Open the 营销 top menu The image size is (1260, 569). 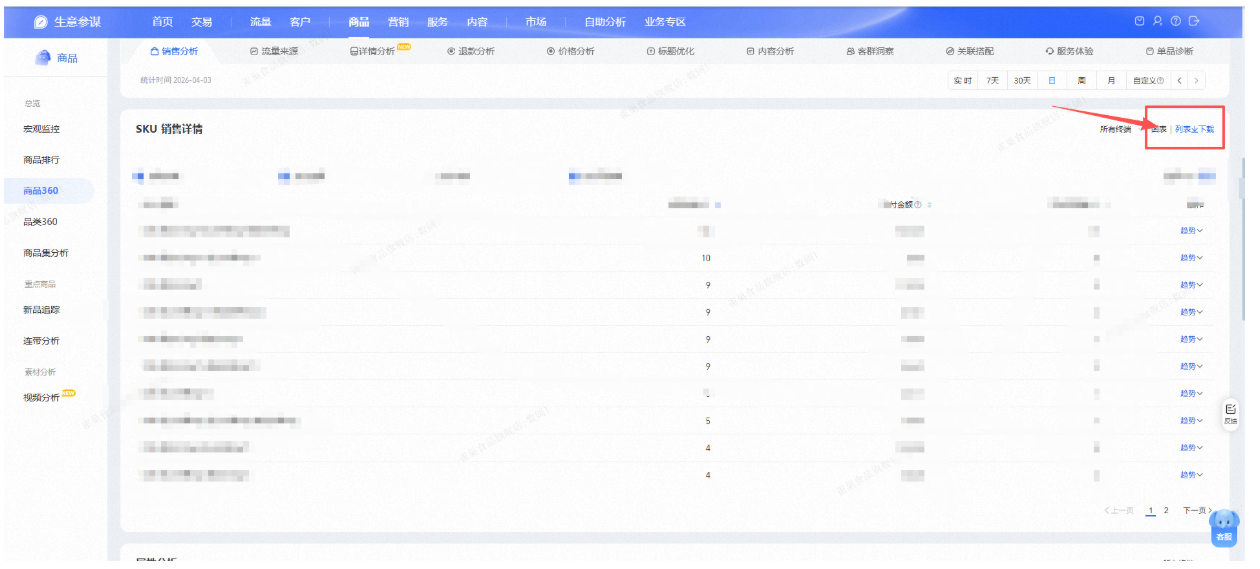tap(398, 22)
